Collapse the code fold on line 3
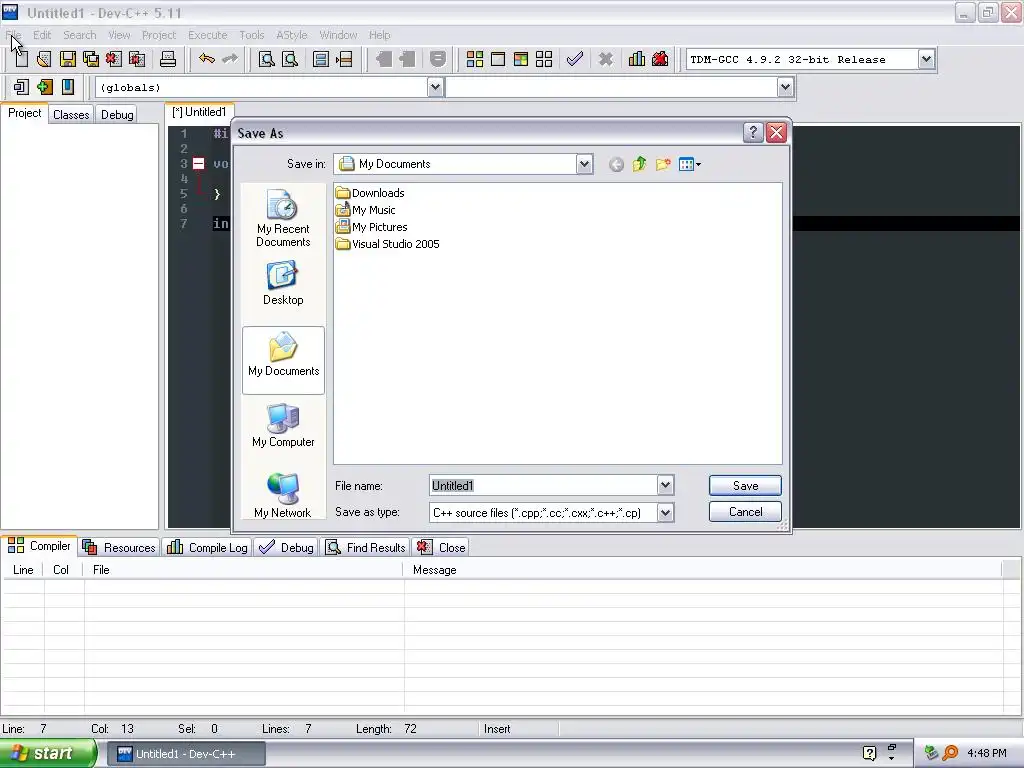 pyautogui.click(x=199, y=164)
